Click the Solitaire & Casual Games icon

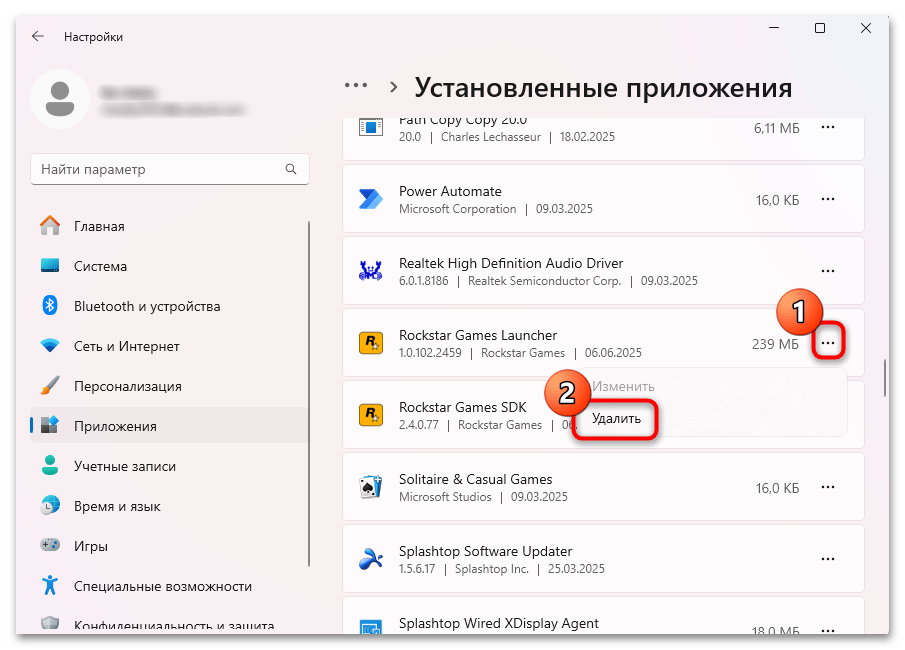(x=371, y=487)
